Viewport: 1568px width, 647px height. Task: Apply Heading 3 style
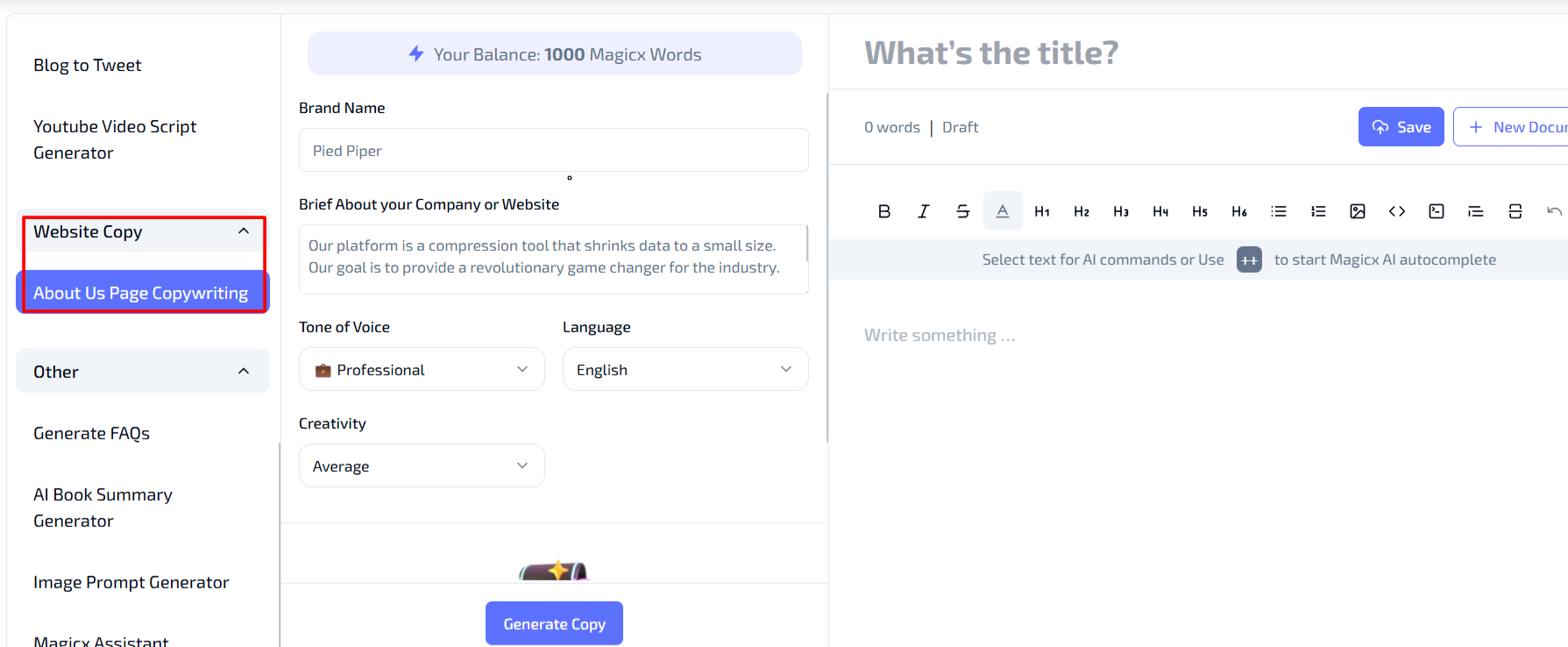(1121, 211)
